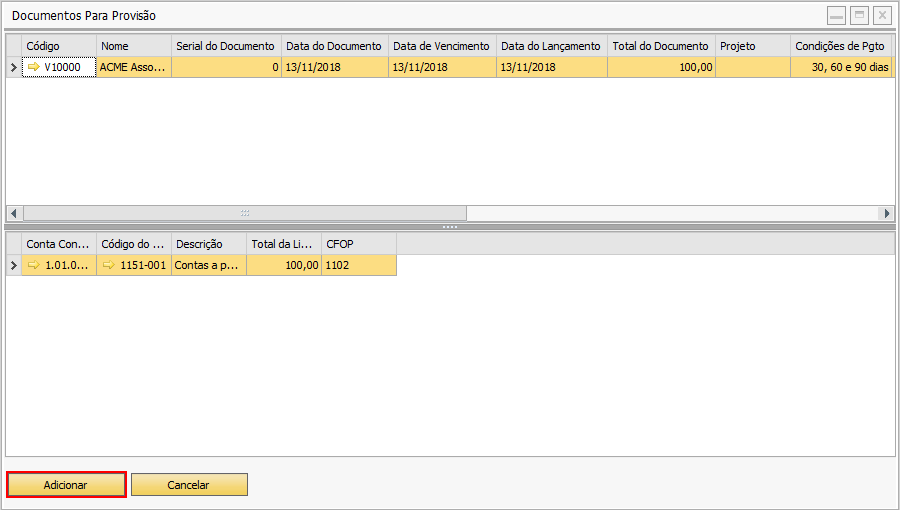
Task: Click due date cell in Data de Vencimento
Action: click(x=442, y=67)
